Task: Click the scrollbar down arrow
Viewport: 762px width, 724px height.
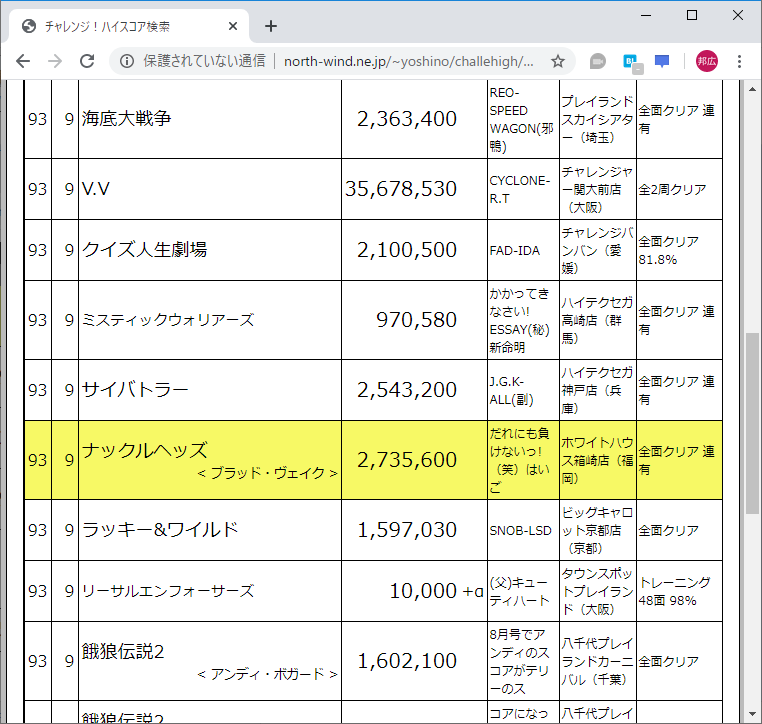Action: click(x=752, y=714)
